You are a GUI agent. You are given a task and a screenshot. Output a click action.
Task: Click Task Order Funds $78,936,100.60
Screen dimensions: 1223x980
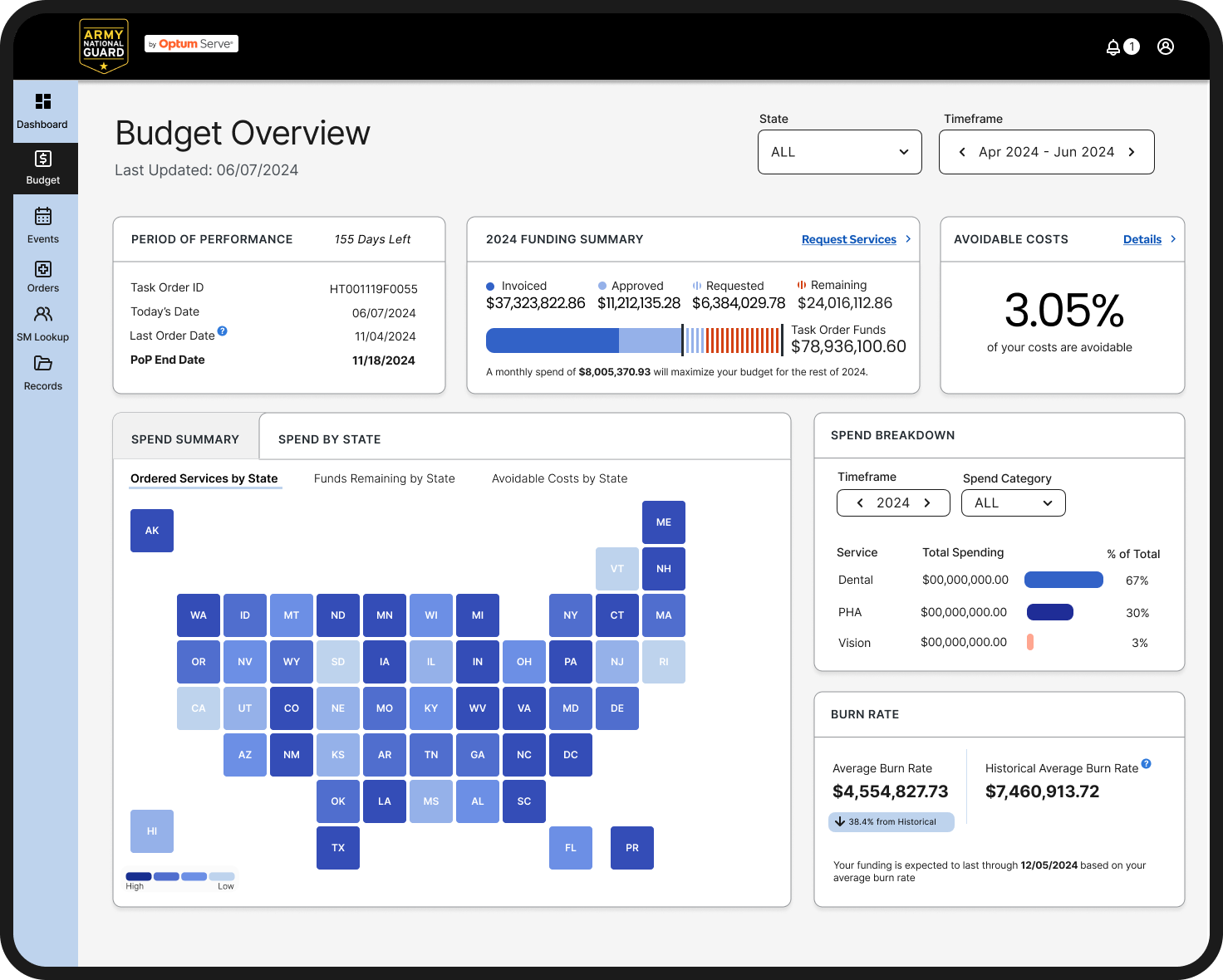click(848, 346)
